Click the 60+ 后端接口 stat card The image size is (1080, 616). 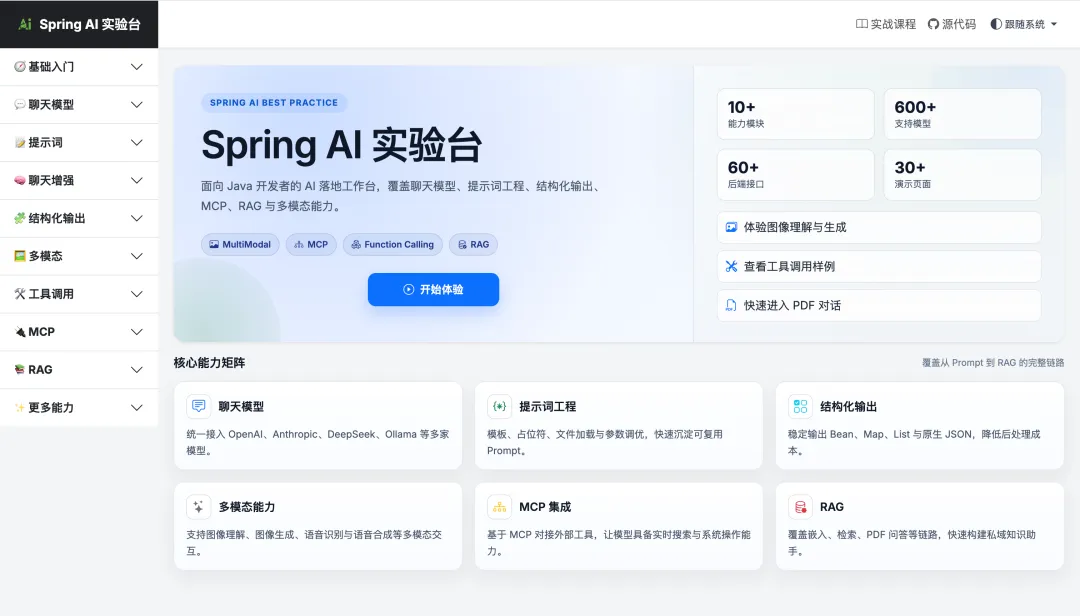pos(796,175)
